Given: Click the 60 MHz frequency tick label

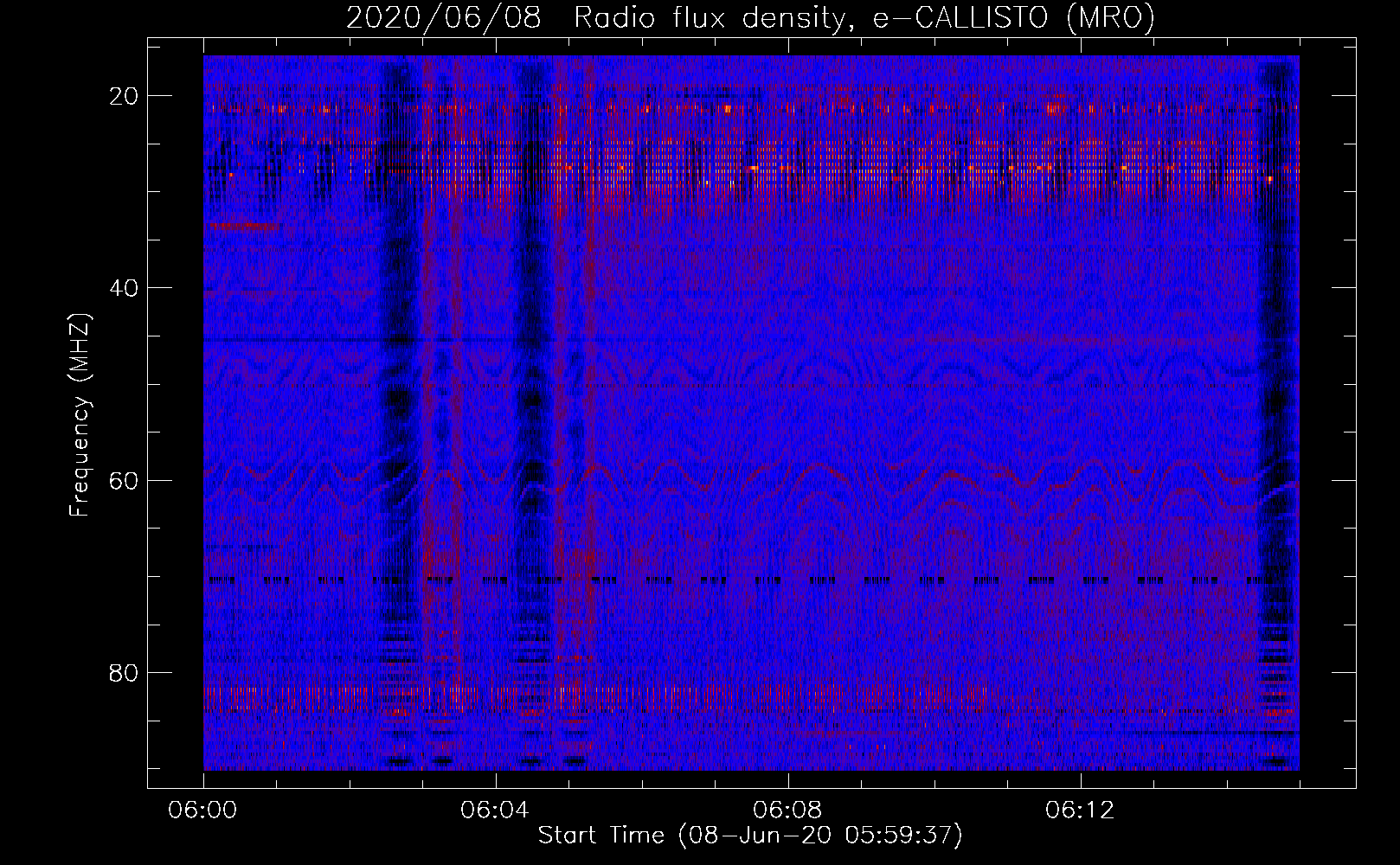Looking at the screenshot, I should click(125, 480).
